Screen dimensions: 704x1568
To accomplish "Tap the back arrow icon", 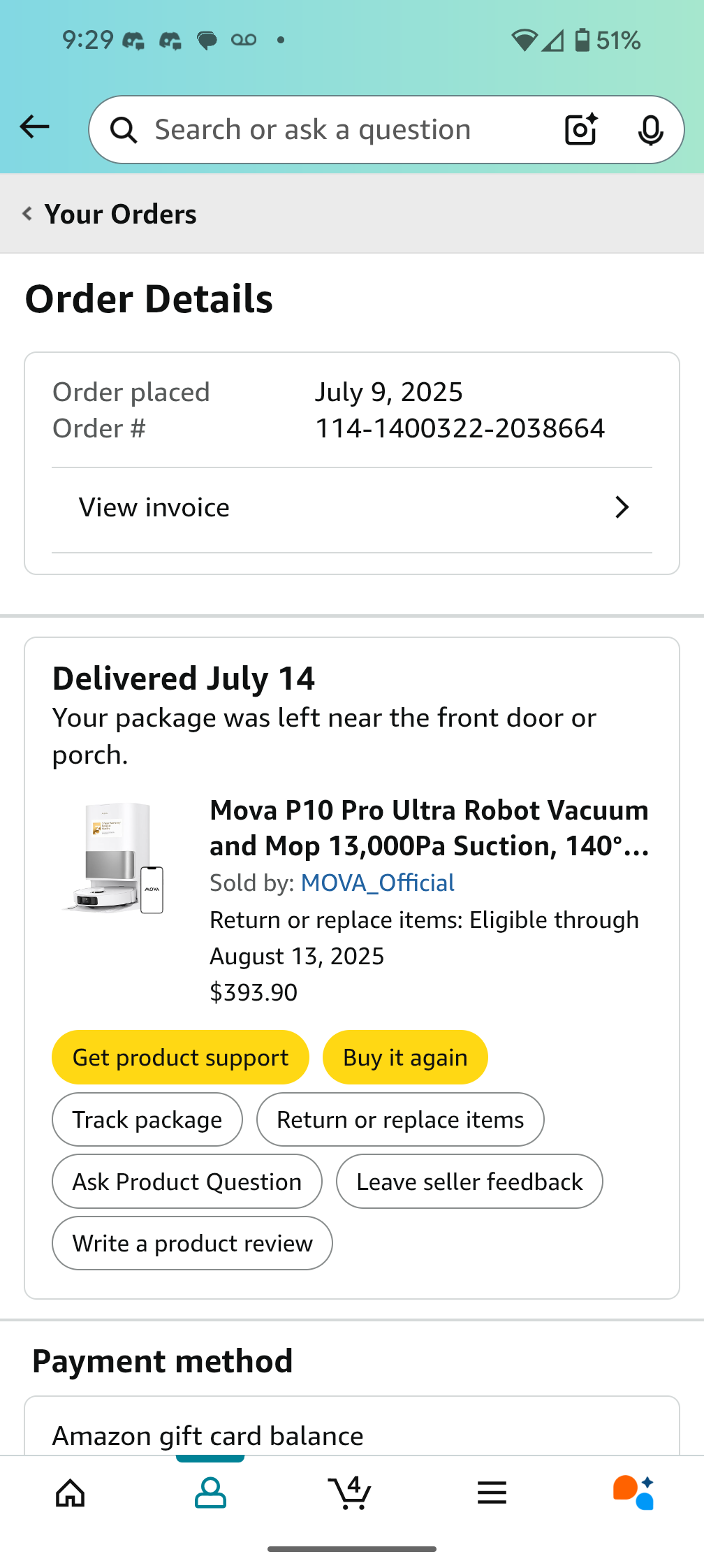I will 34,127.
